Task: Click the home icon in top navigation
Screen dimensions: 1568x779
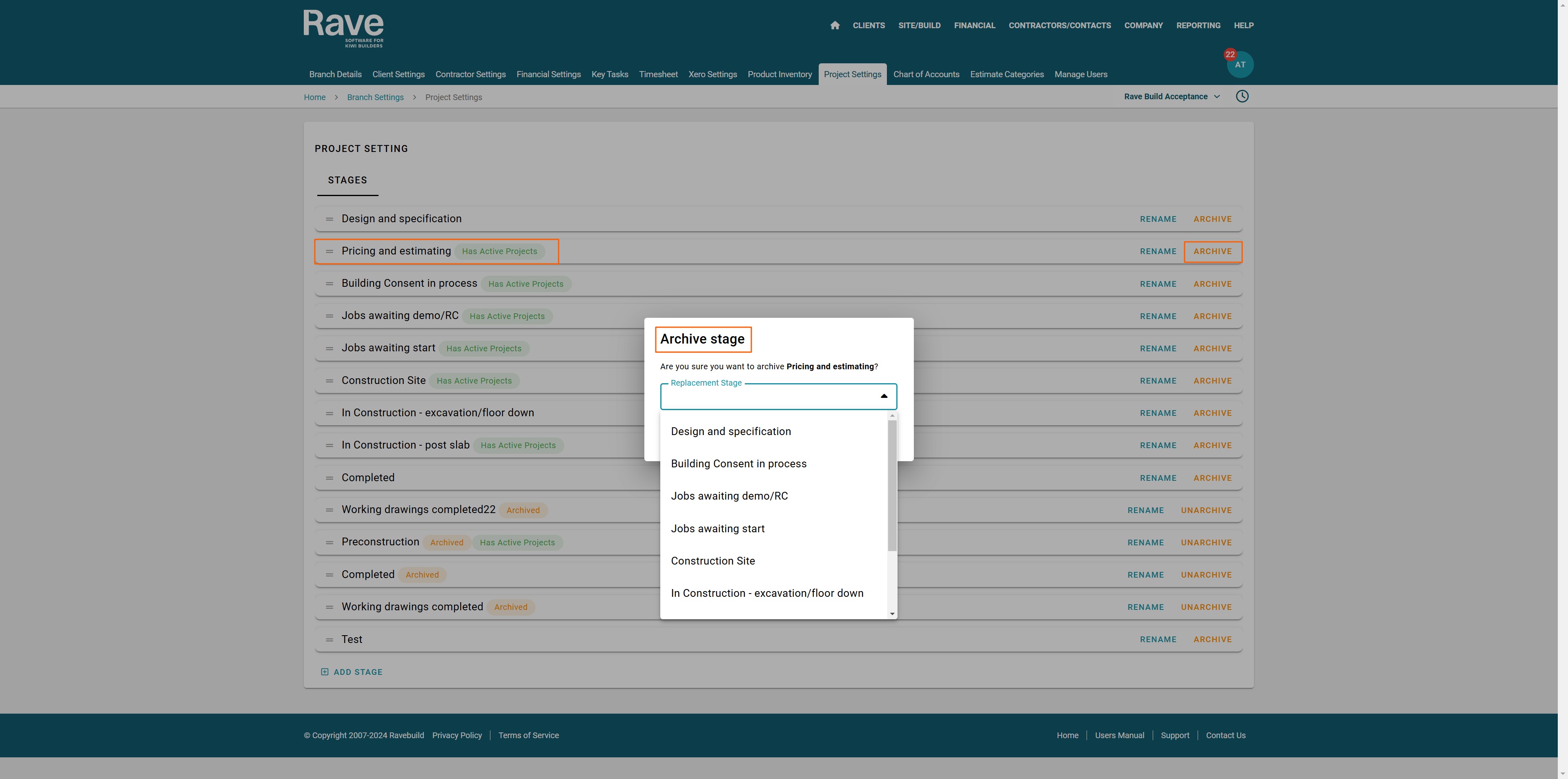Action: 835,26
